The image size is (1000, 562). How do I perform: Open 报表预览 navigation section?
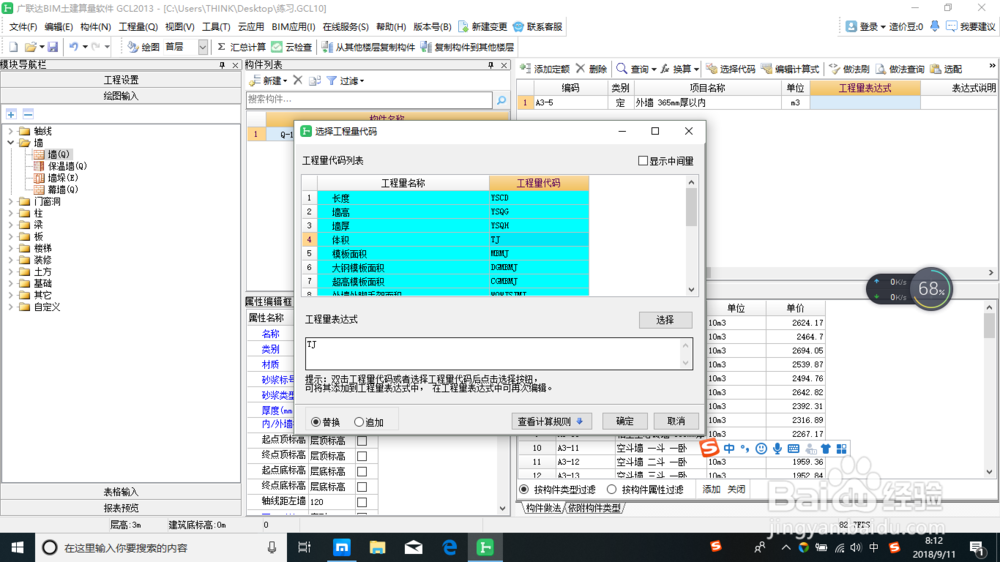click(121, 508)
